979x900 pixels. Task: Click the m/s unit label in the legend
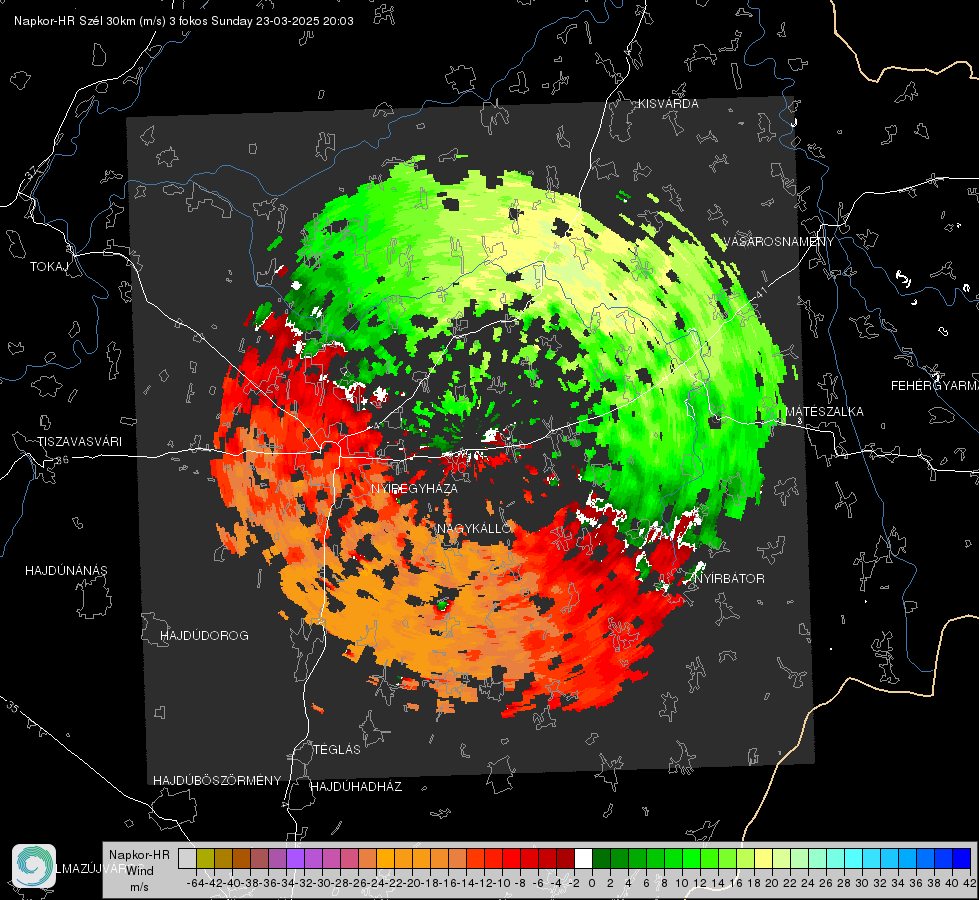(139, 887)
